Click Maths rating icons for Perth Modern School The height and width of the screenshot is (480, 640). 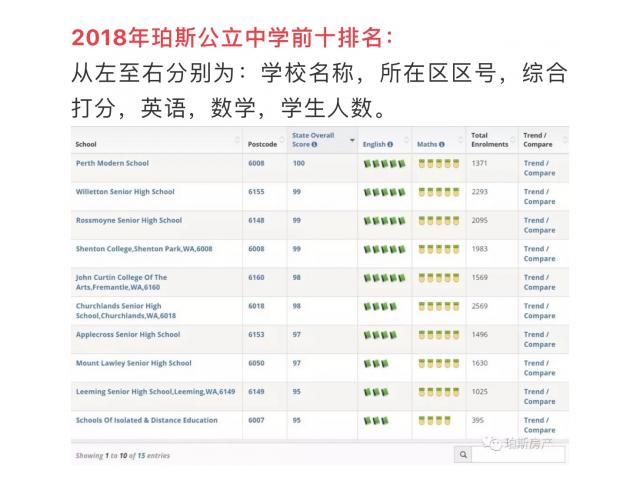pos(439,164)
